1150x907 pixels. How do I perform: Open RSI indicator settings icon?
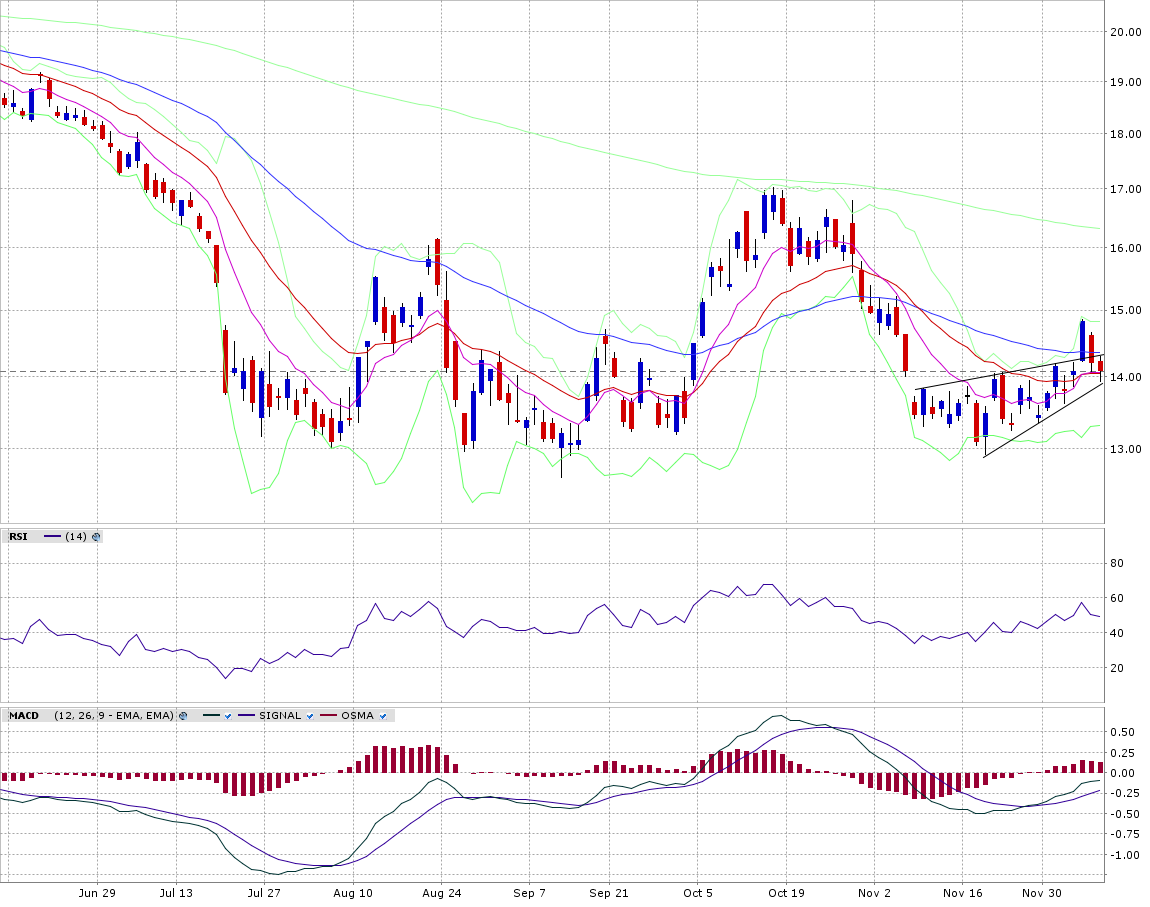click(x=96, y=537)
